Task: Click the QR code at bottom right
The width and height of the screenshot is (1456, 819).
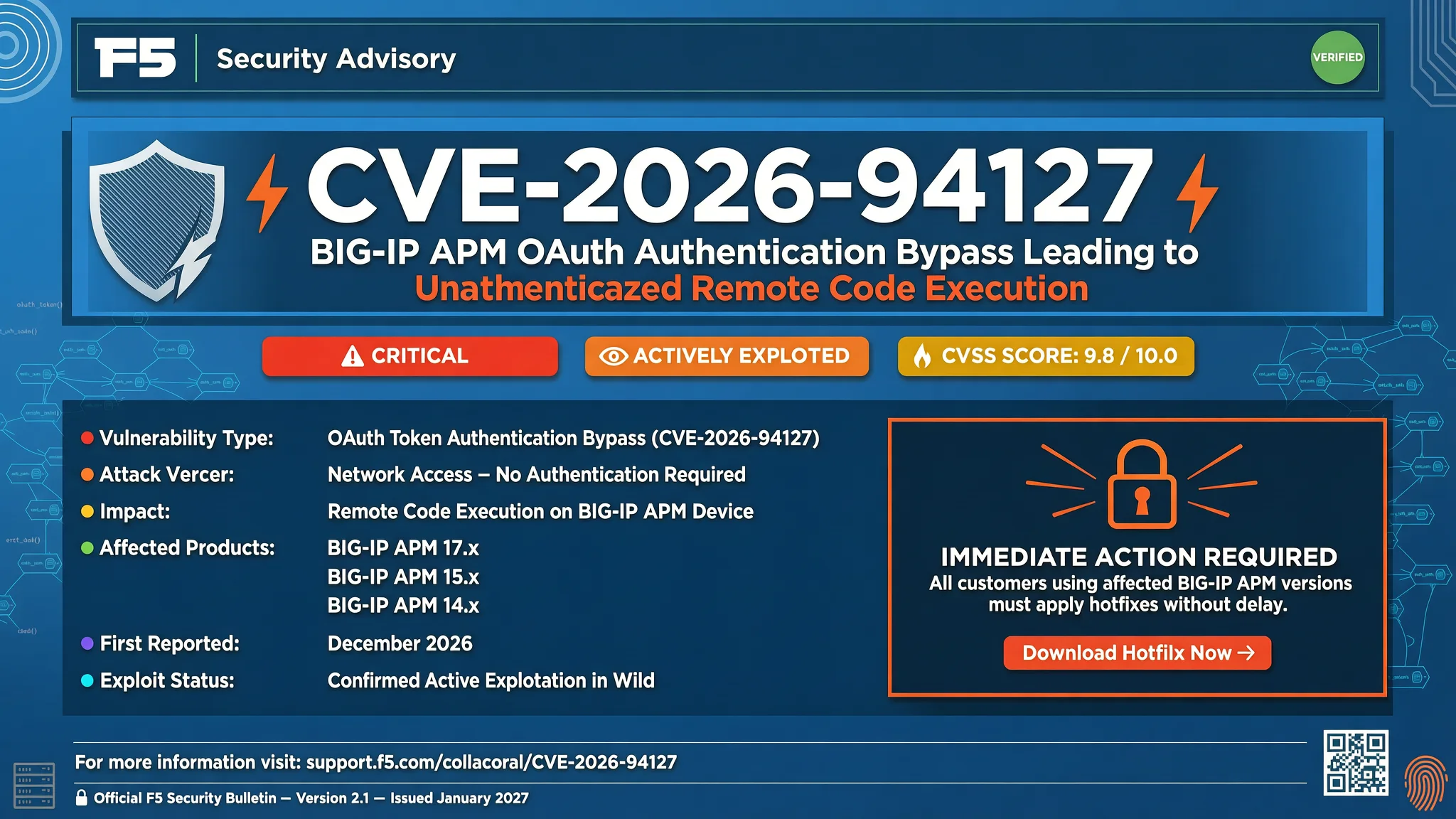Action: click(x=1356, y=763)
